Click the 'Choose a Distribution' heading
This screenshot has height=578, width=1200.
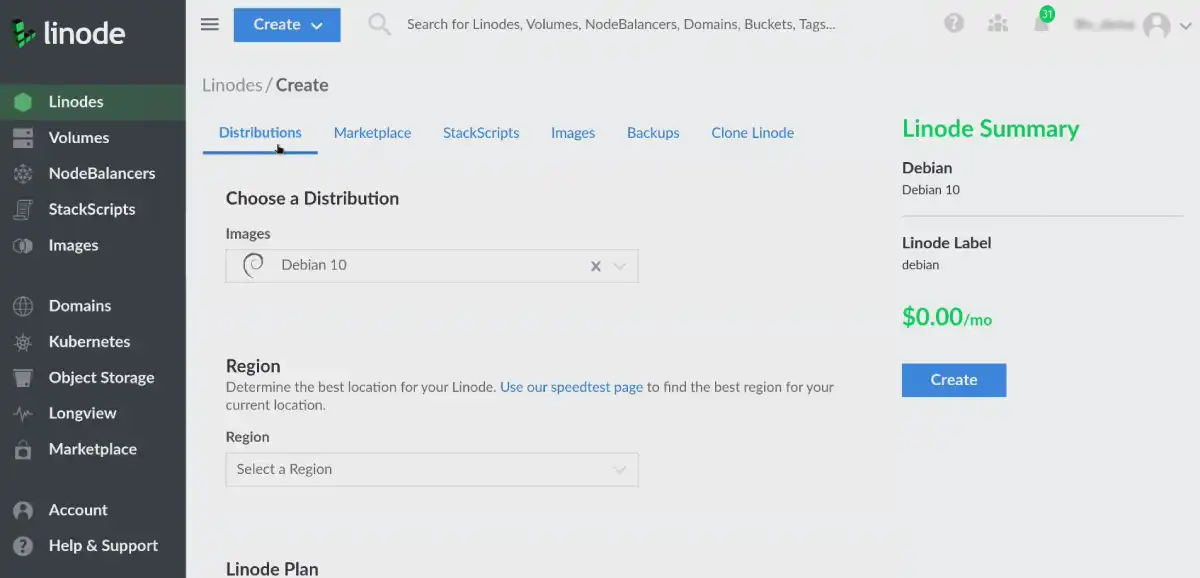pyautogui.click(x=312, y=198)
